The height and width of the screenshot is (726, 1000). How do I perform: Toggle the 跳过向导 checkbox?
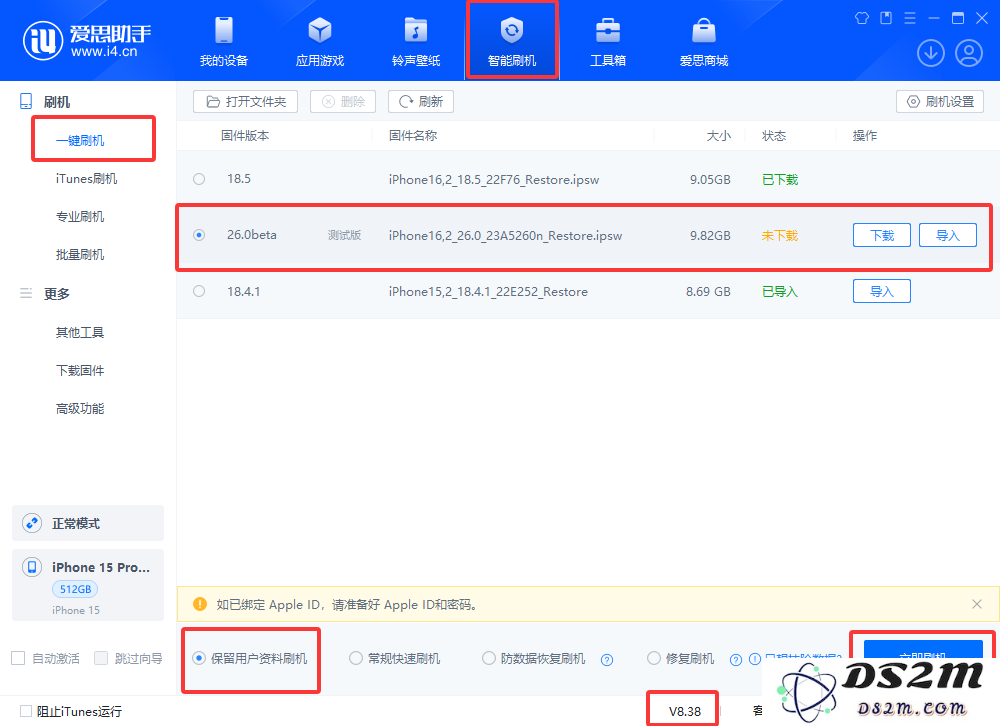pos(101,658)
